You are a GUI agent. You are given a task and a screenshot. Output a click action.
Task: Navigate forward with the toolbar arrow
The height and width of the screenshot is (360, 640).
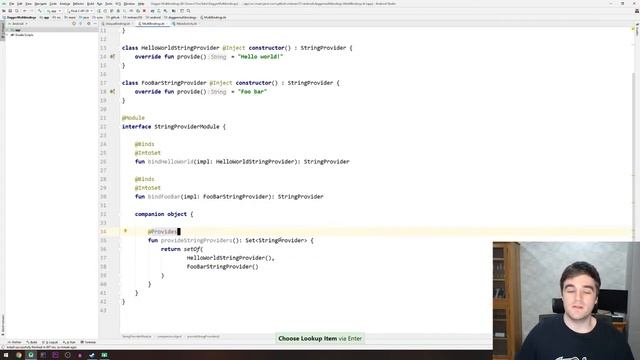(31, 11)
